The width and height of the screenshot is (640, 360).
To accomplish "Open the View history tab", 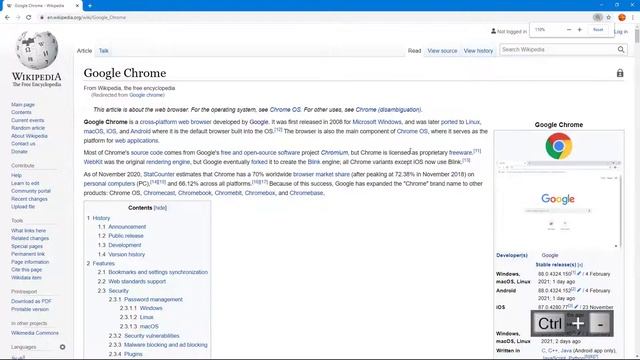I will 478,51.
